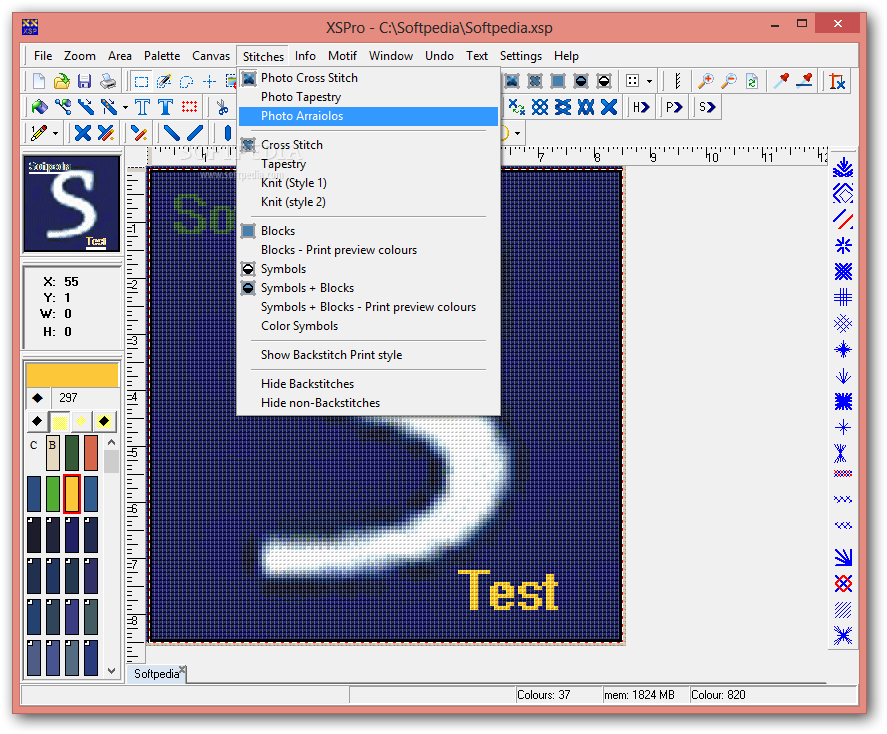The width and height of the screenshot is (887, 734).
Task: Open the dropdown arrow beside the stitch pen tool
Action: pos(125,107)
